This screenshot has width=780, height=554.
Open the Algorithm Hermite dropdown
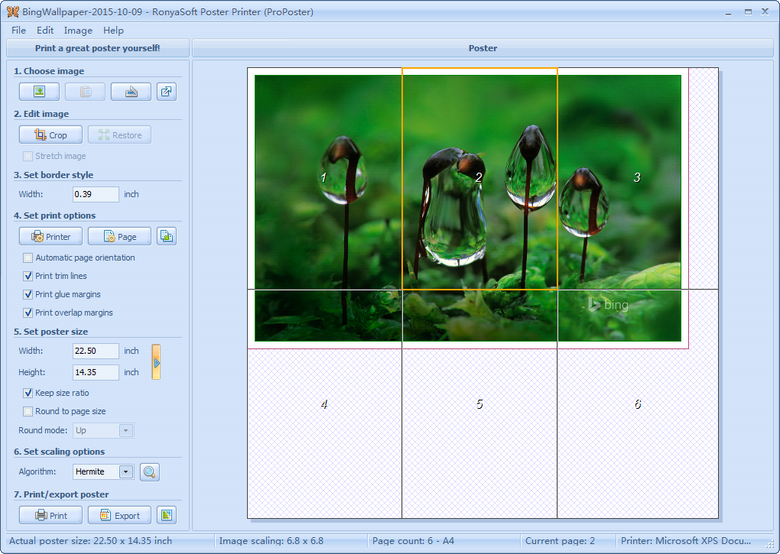[126, 472]
